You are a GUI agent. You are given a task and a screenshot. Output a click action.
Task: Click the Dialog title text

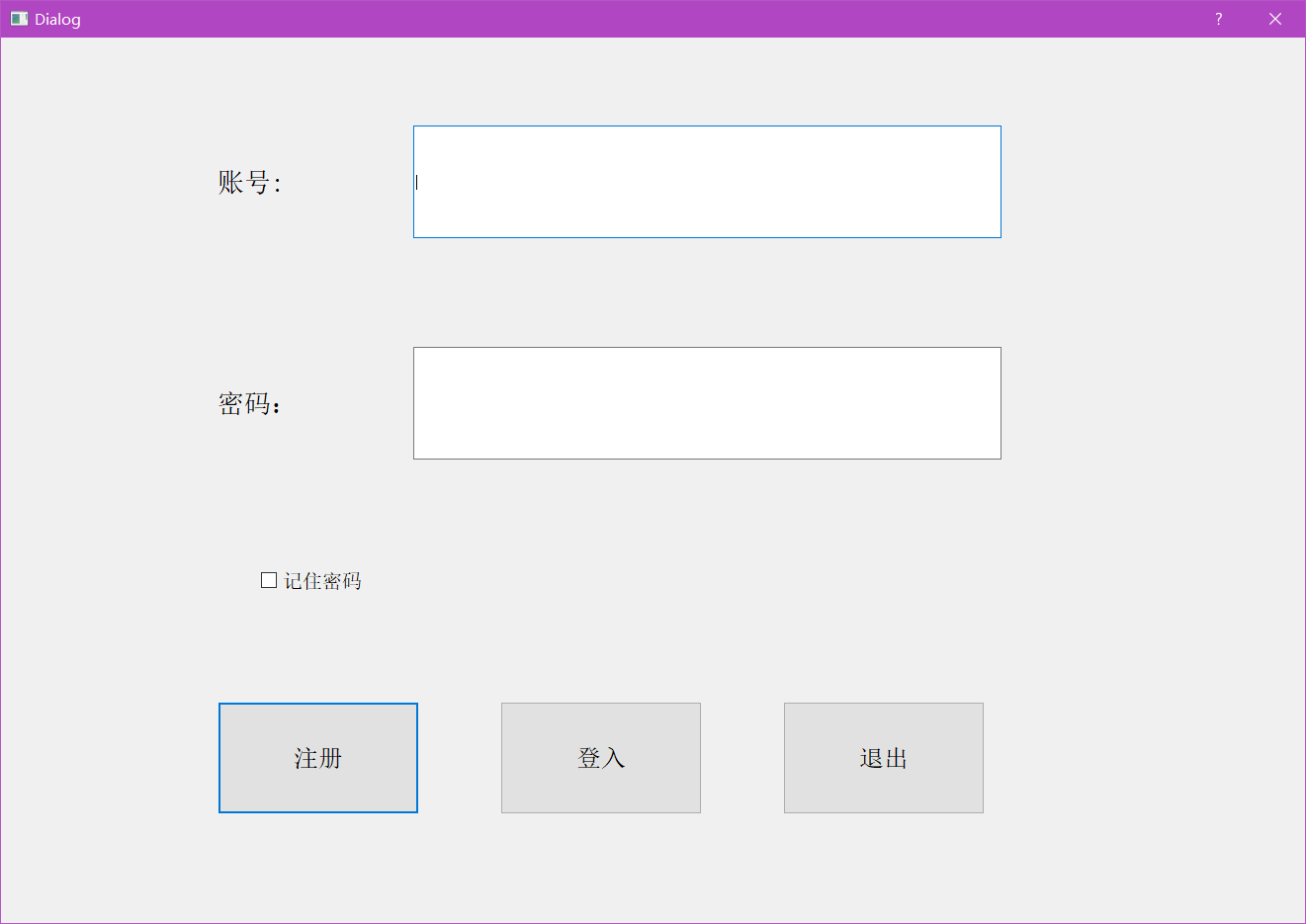click(56, 19)
